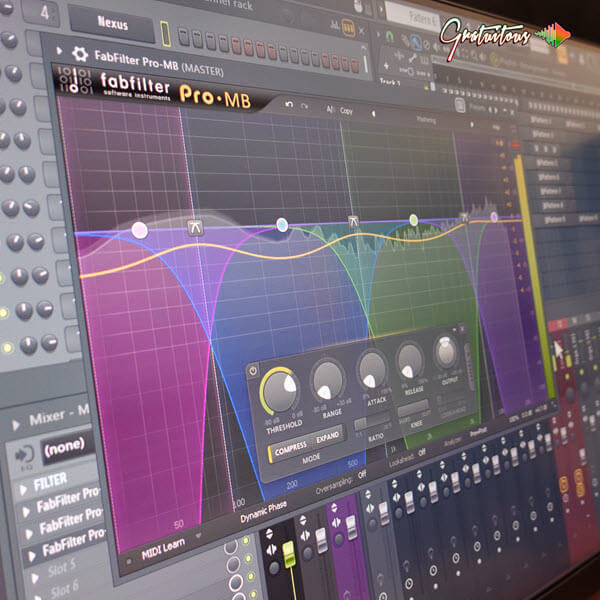Open the gear plugin options icon

click(x=80, y=54)
